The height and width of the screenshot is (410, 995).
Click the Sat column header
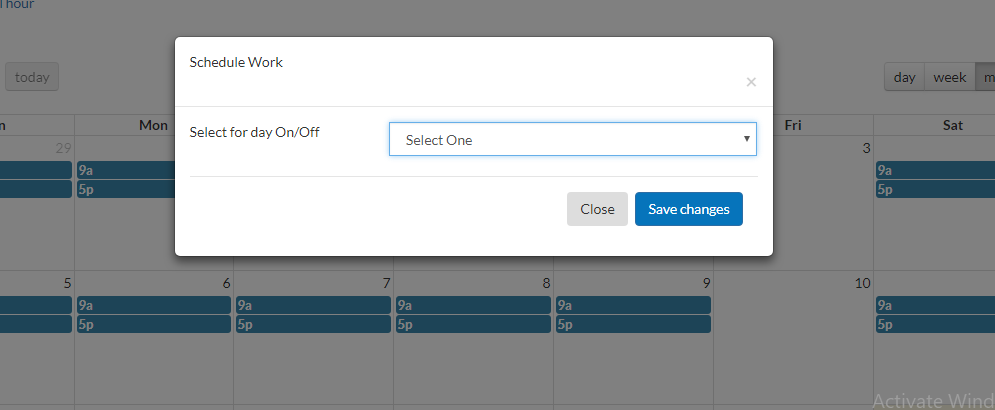pyautogui.click(x=952, y=125)
